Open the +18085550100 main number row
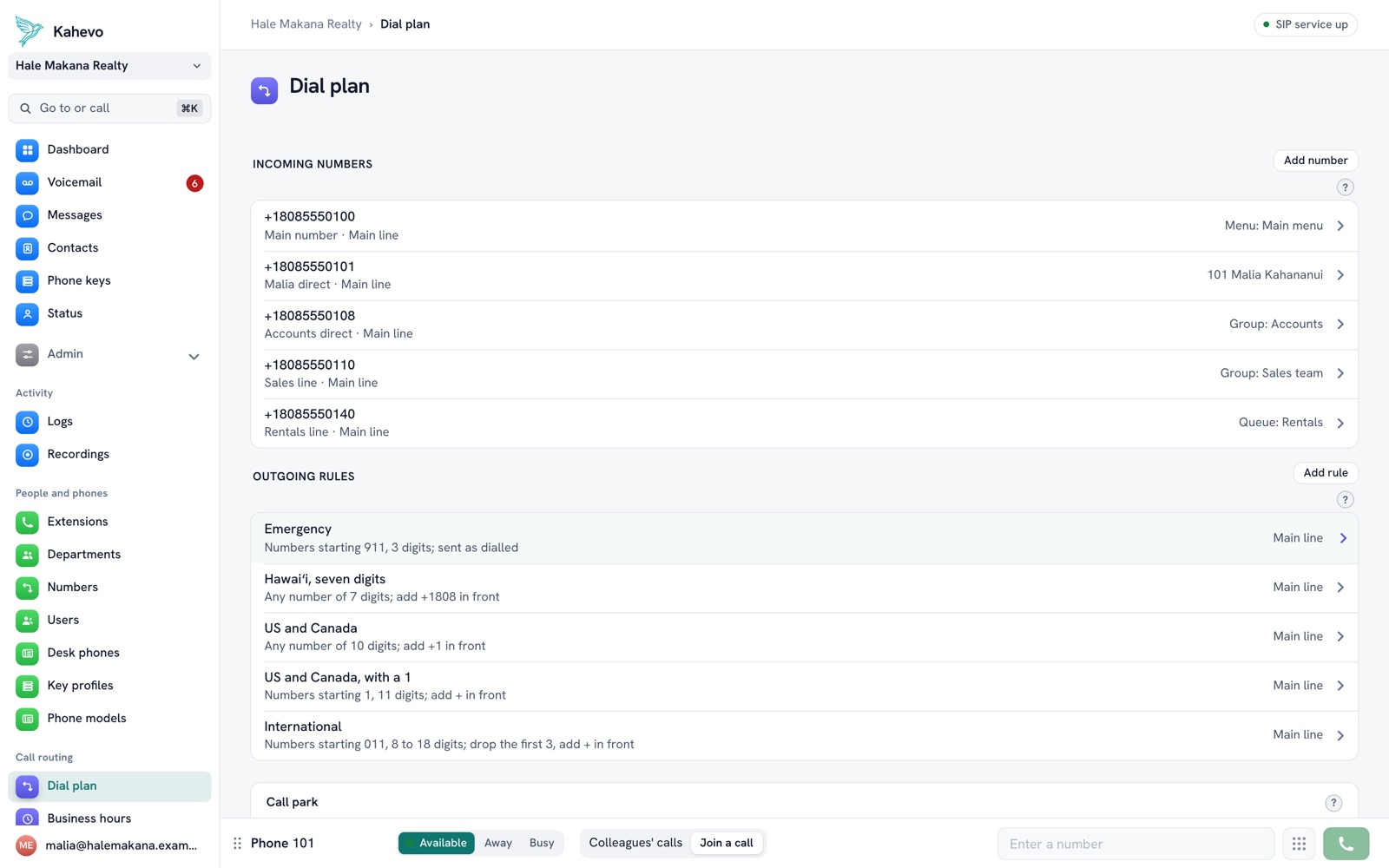 [804, 226]
